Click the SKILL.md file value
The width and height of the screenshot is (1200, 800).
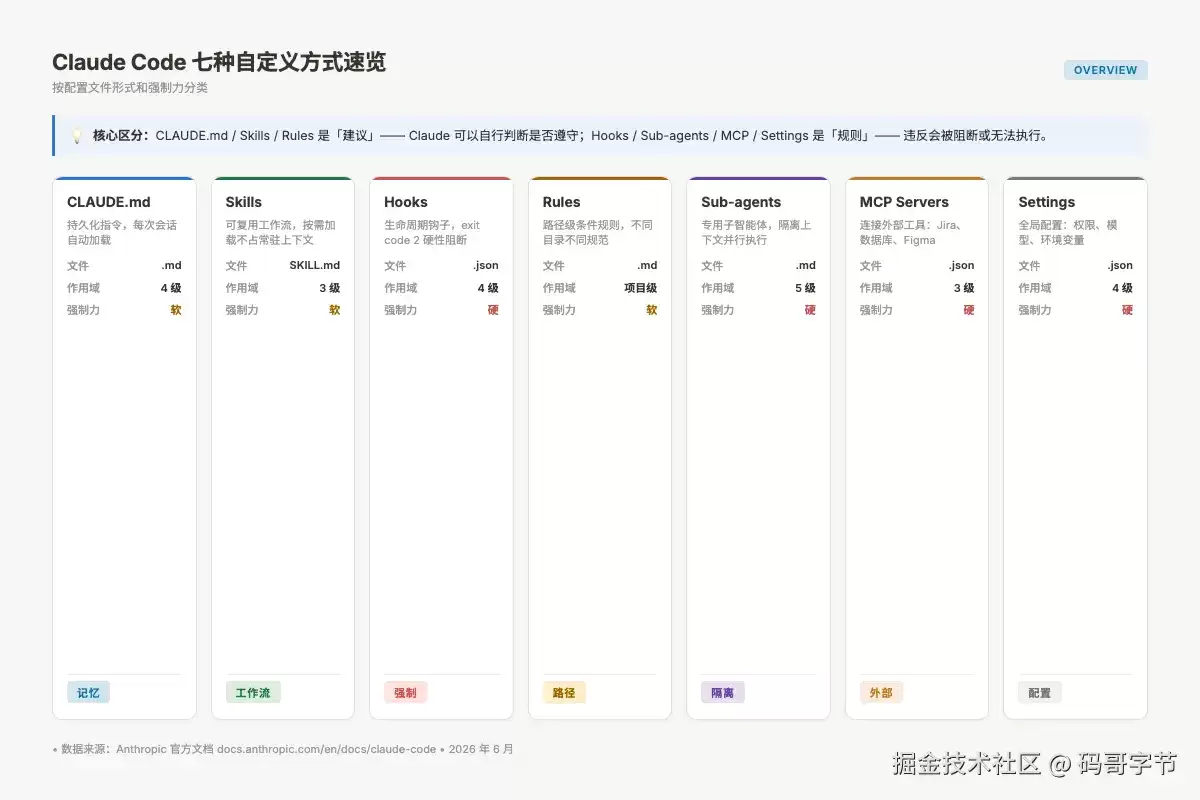(315, 266)
